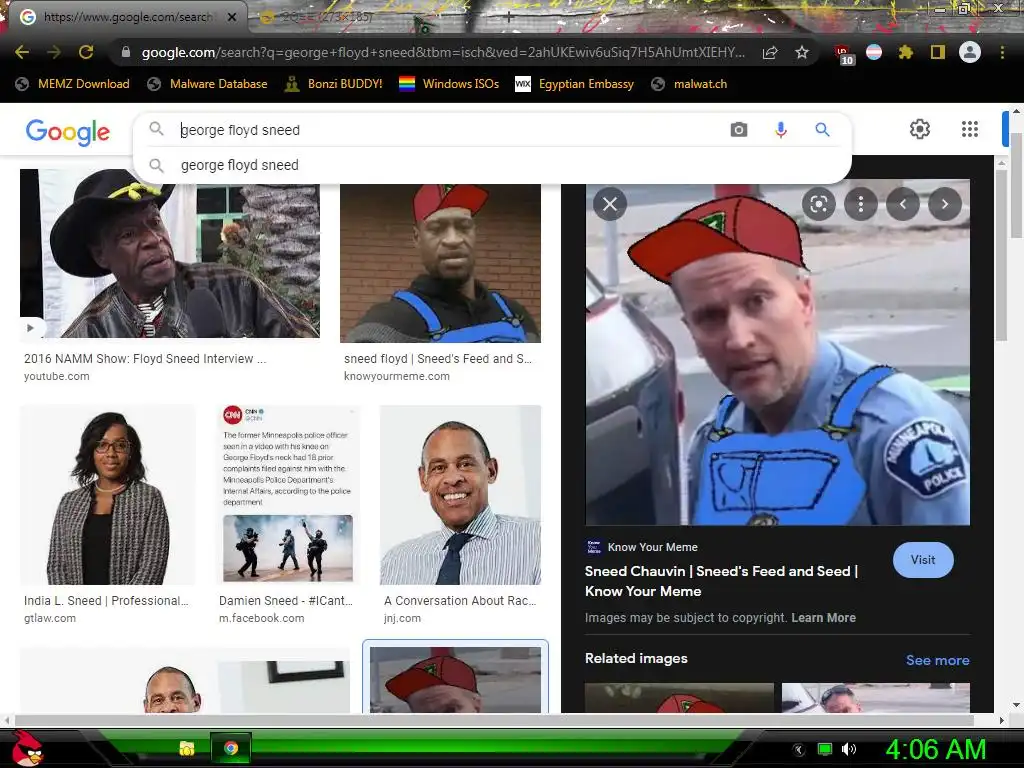This screenshot has height=768, width=1024.
Task: Click the youtube.com source text
Action: 57,376
